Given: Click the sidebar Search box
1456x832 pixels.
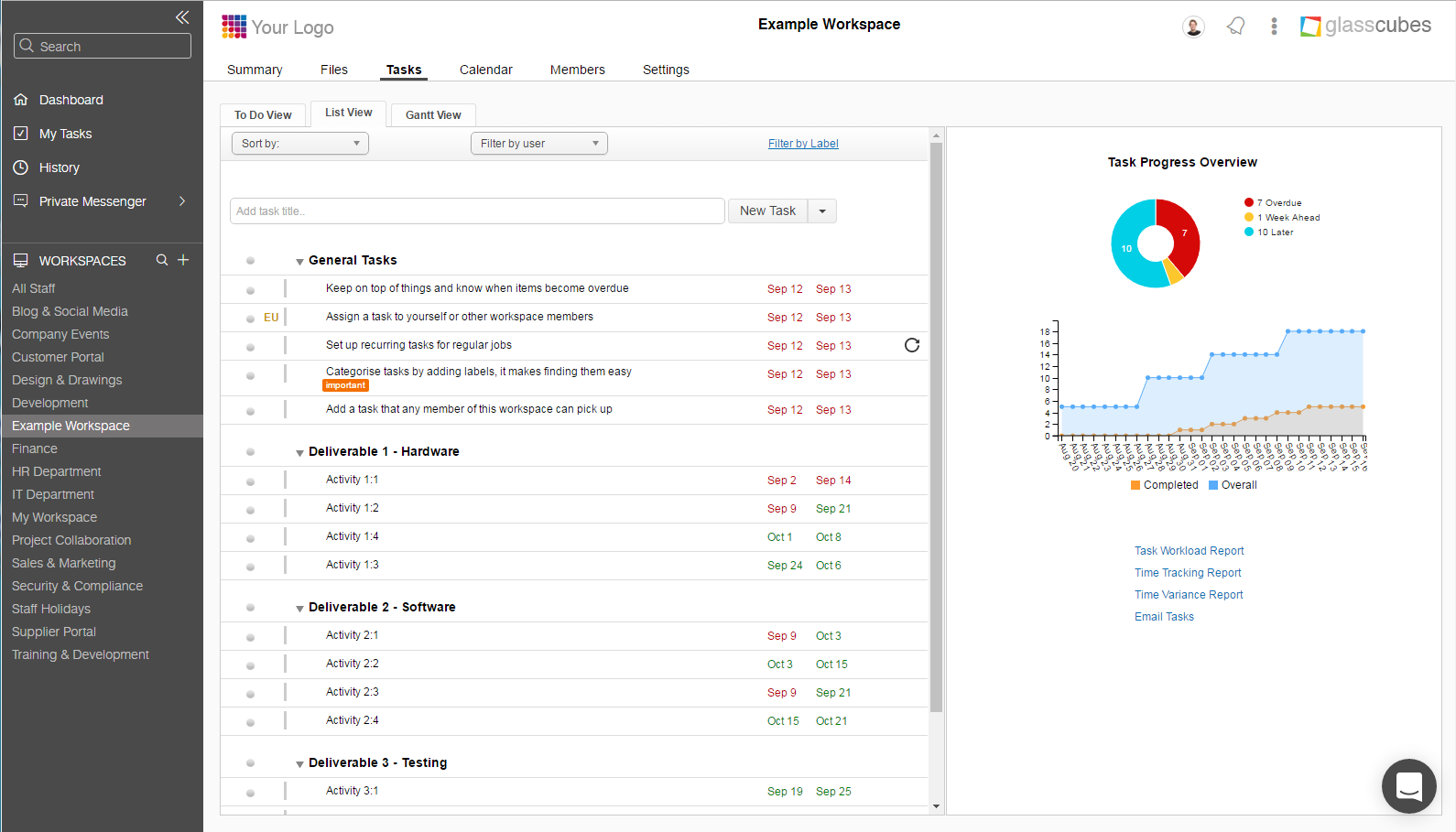Looking at the screenshot, I should click(103, 46).
